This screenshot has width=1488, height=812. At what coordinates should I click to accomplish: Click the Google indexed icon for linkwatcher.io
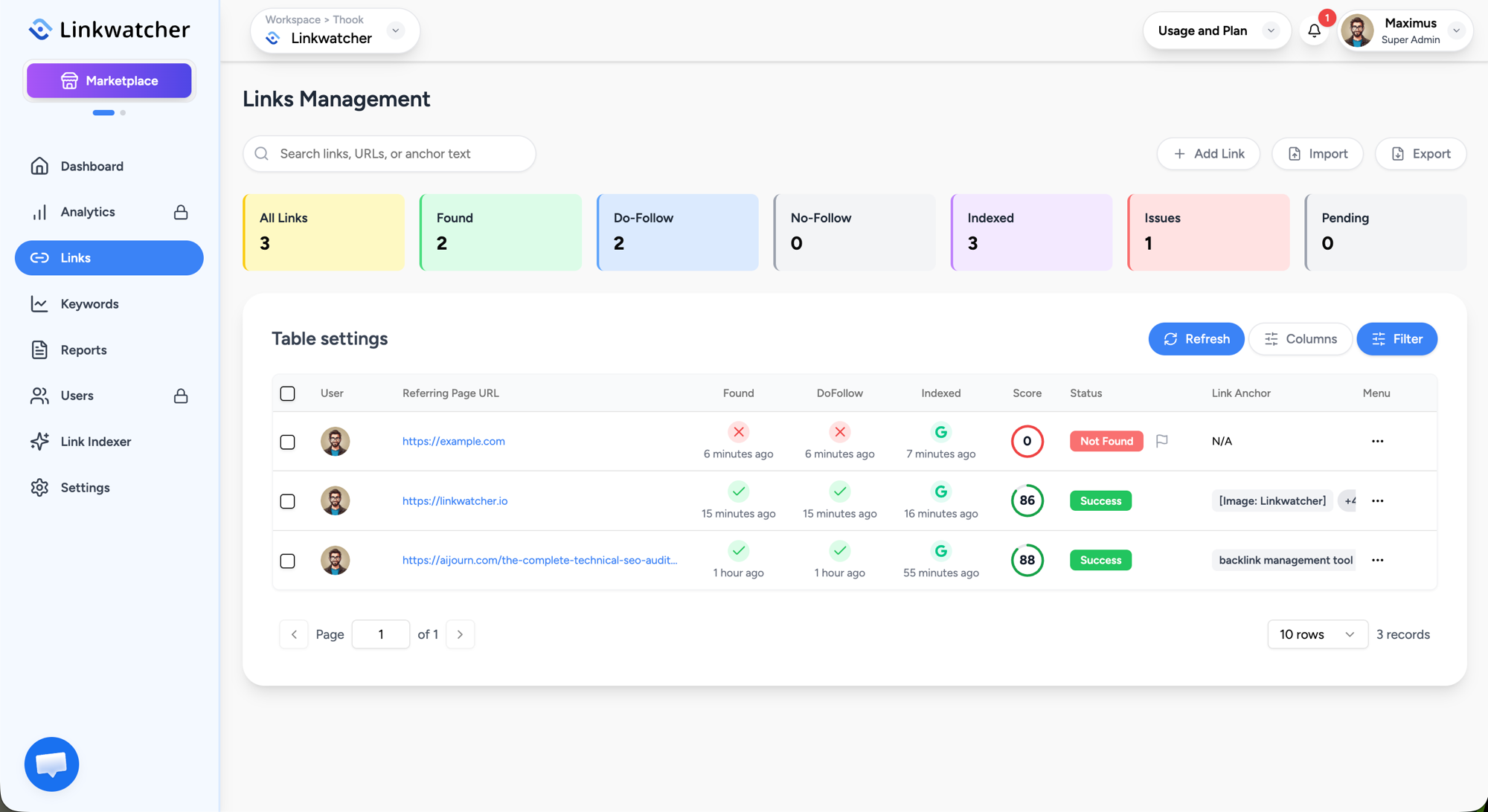click(941, 492)
